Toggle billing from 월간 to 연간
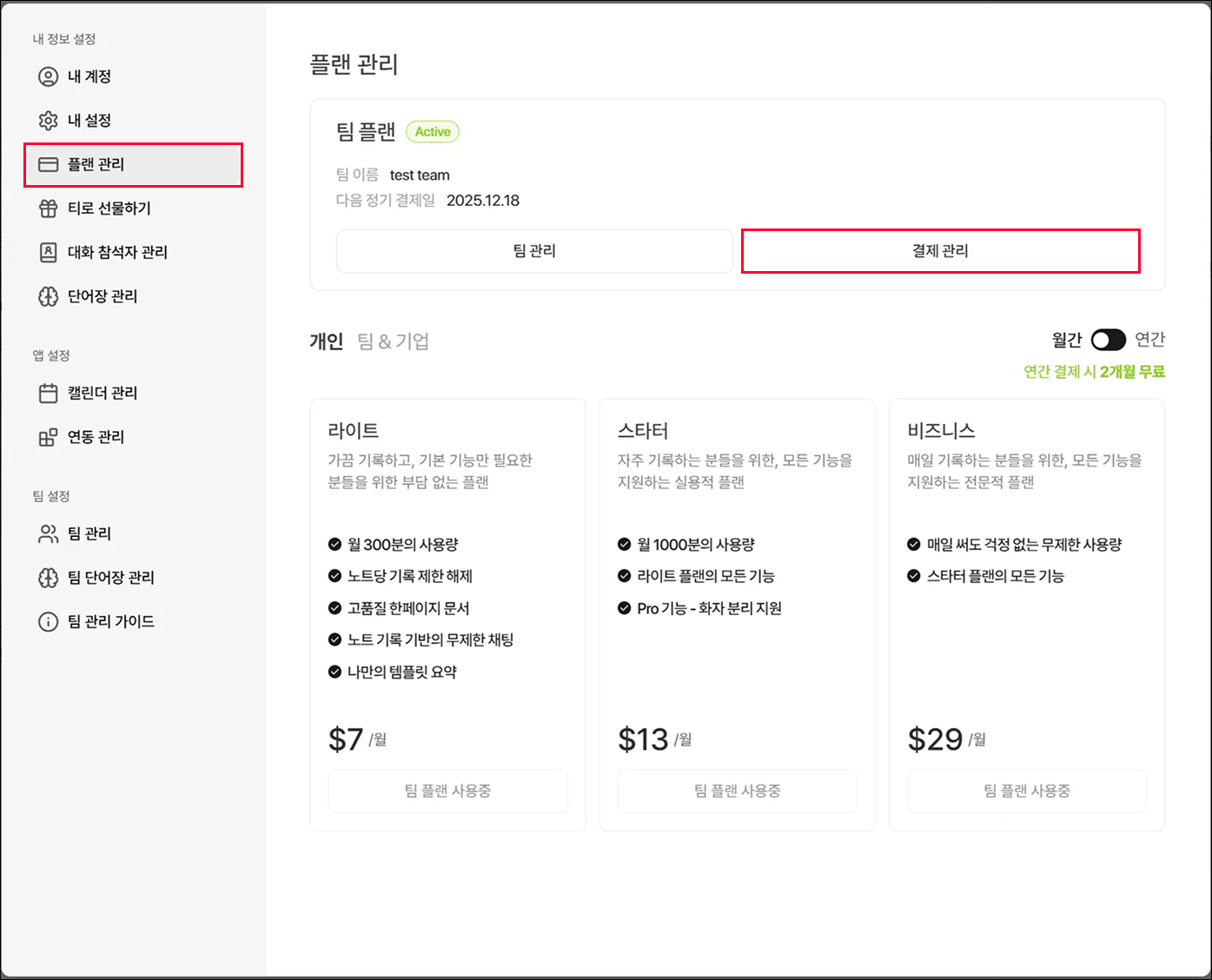The width and height of the screenshot is (1212, 980). tap(1108, 340)
